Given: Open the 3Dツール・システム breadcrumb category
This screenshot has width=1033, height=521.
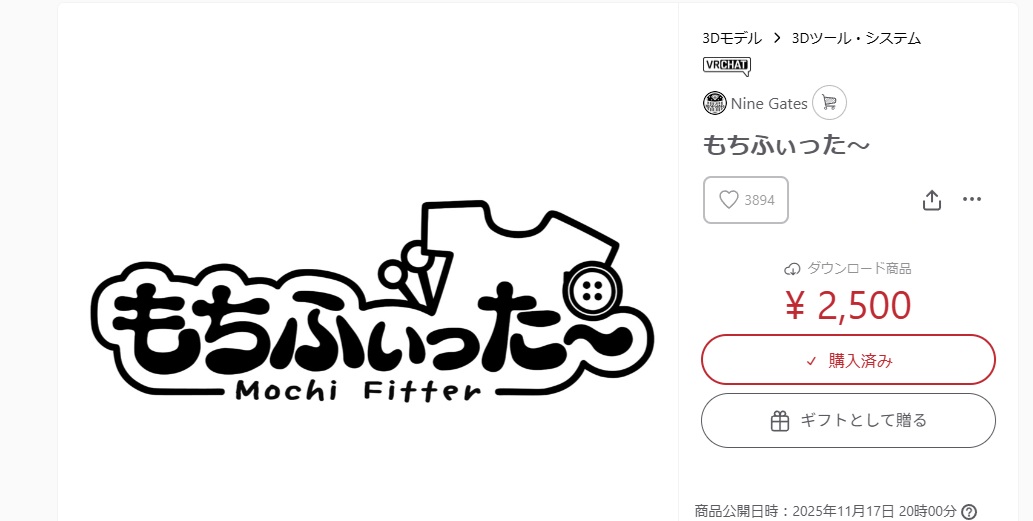Looking at the screenshot, I should pos(856,38).
